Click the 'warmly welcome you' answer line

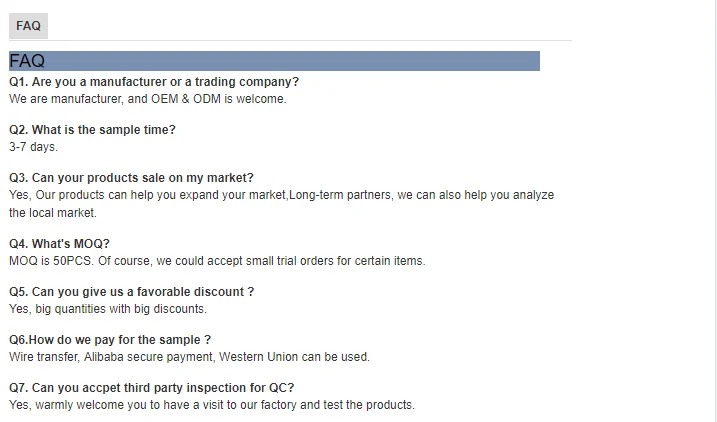coord(212,405)
